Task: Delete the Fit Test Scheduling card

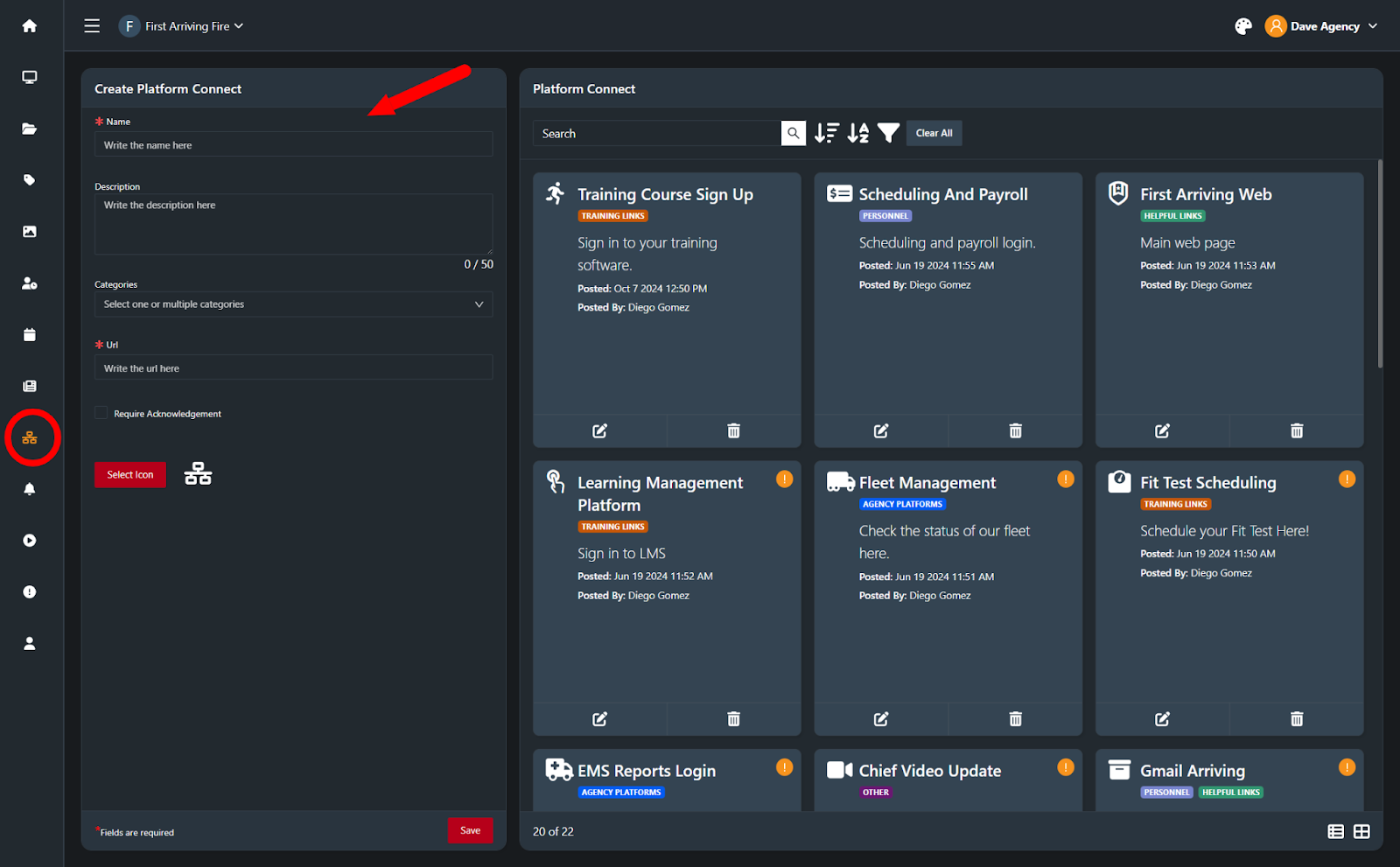Action: 1297,719
